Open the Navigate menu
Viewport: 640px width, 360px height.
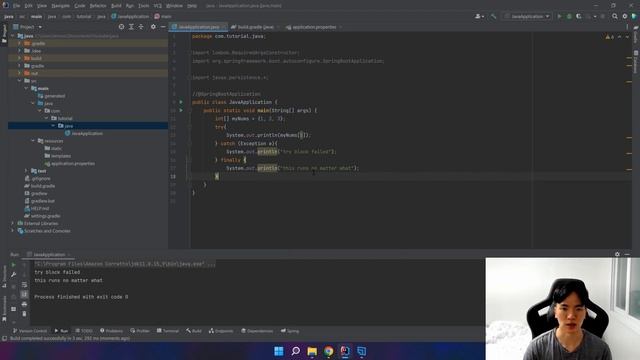click(60, 6)
